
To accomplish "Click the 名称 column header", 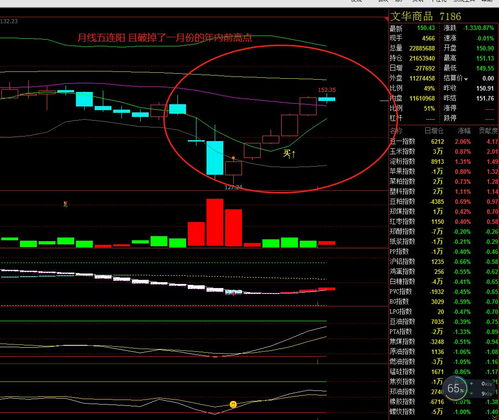I will 396,131.
